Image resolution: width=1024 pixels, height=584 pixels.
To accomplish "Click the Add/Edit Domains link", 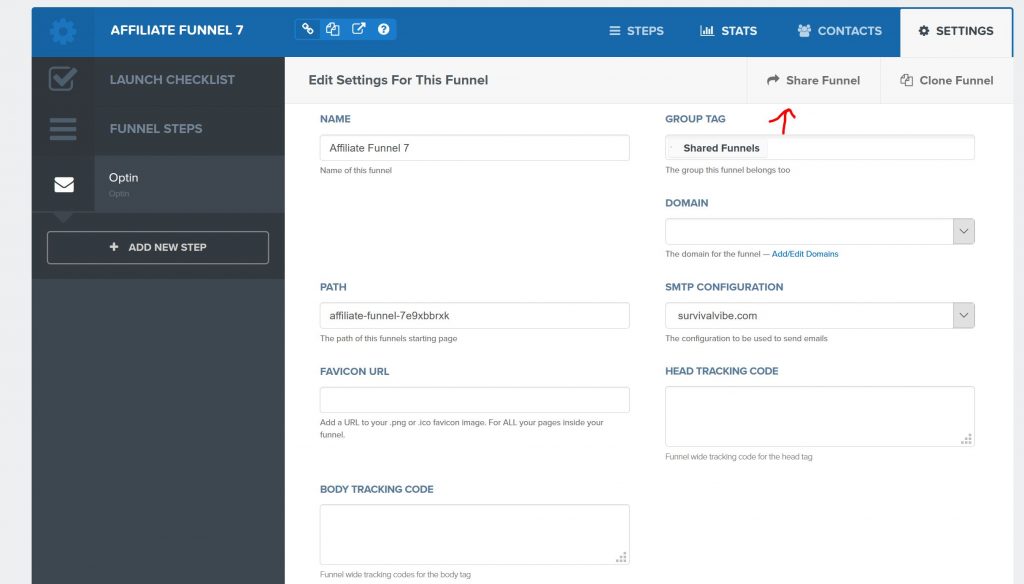I will pyautogui.click(x=805, y=254).
